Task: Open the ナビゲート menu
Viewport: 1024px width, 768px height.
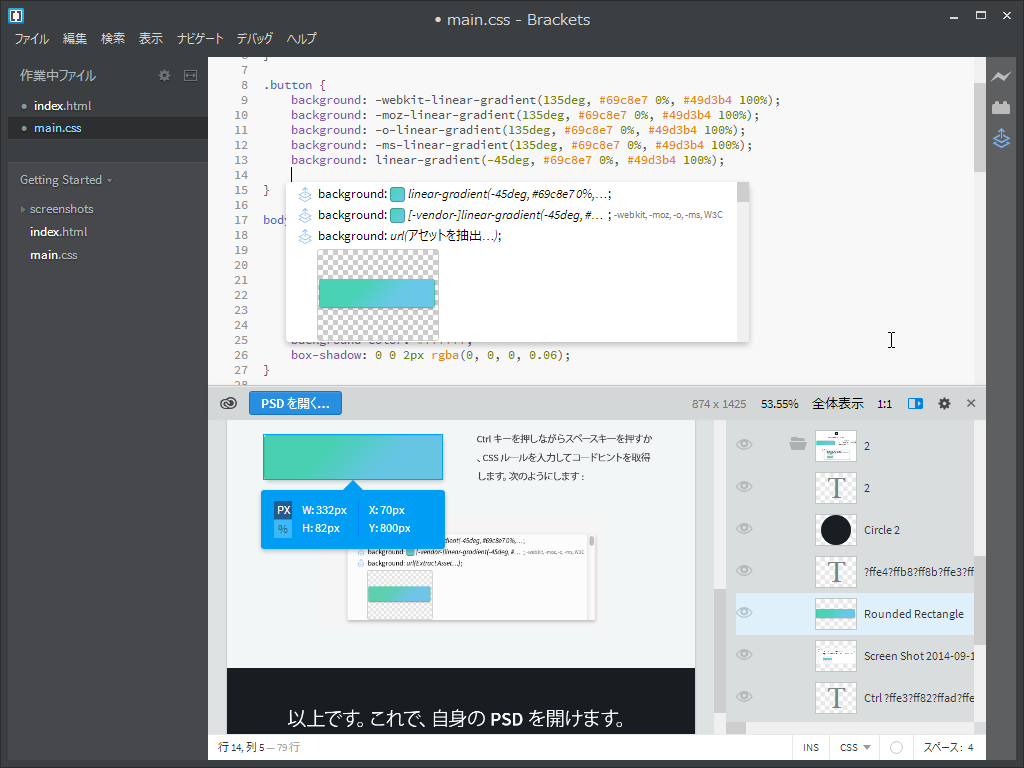Action: tap(199, 38)
